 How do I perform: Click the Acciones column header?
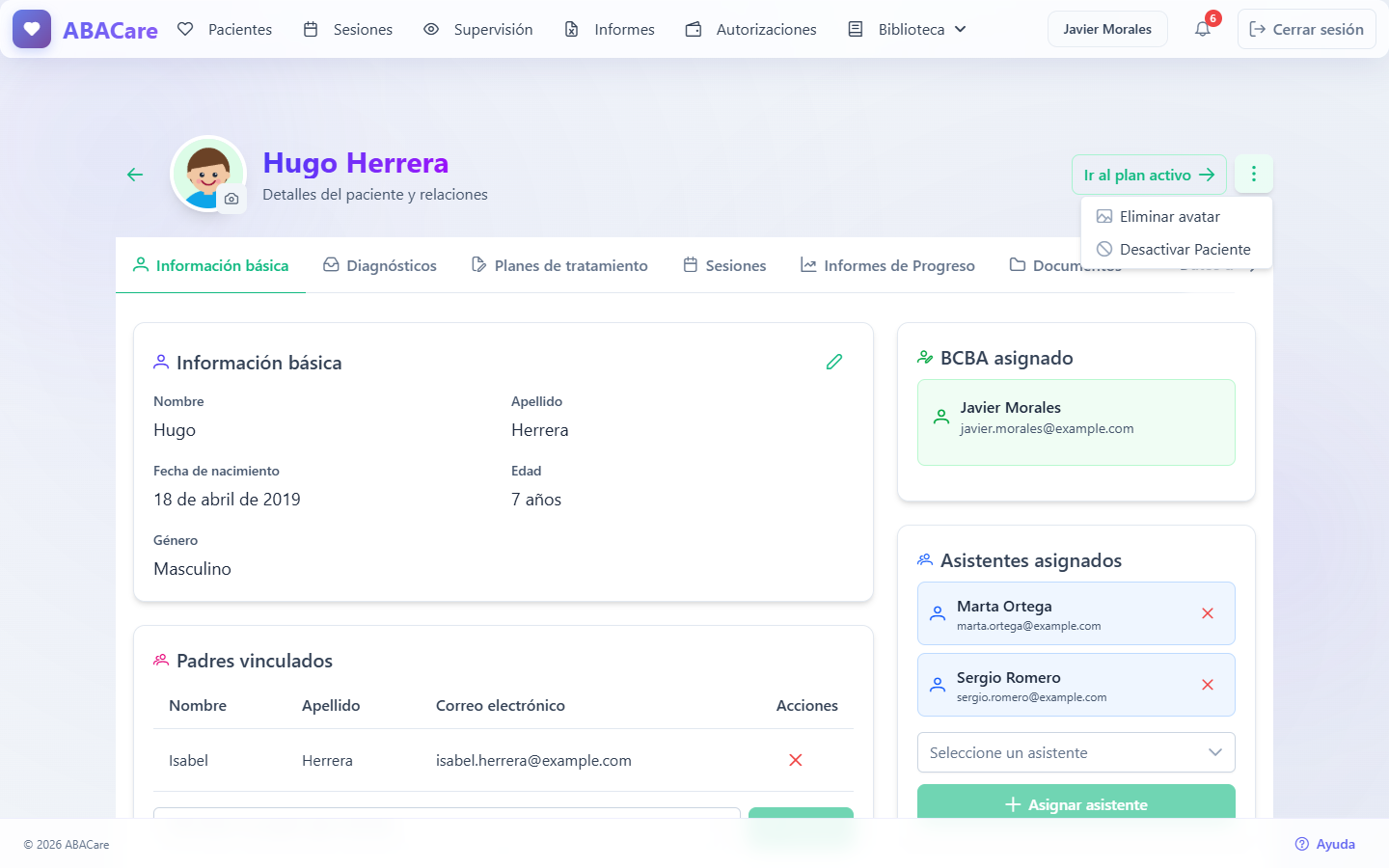807,706
